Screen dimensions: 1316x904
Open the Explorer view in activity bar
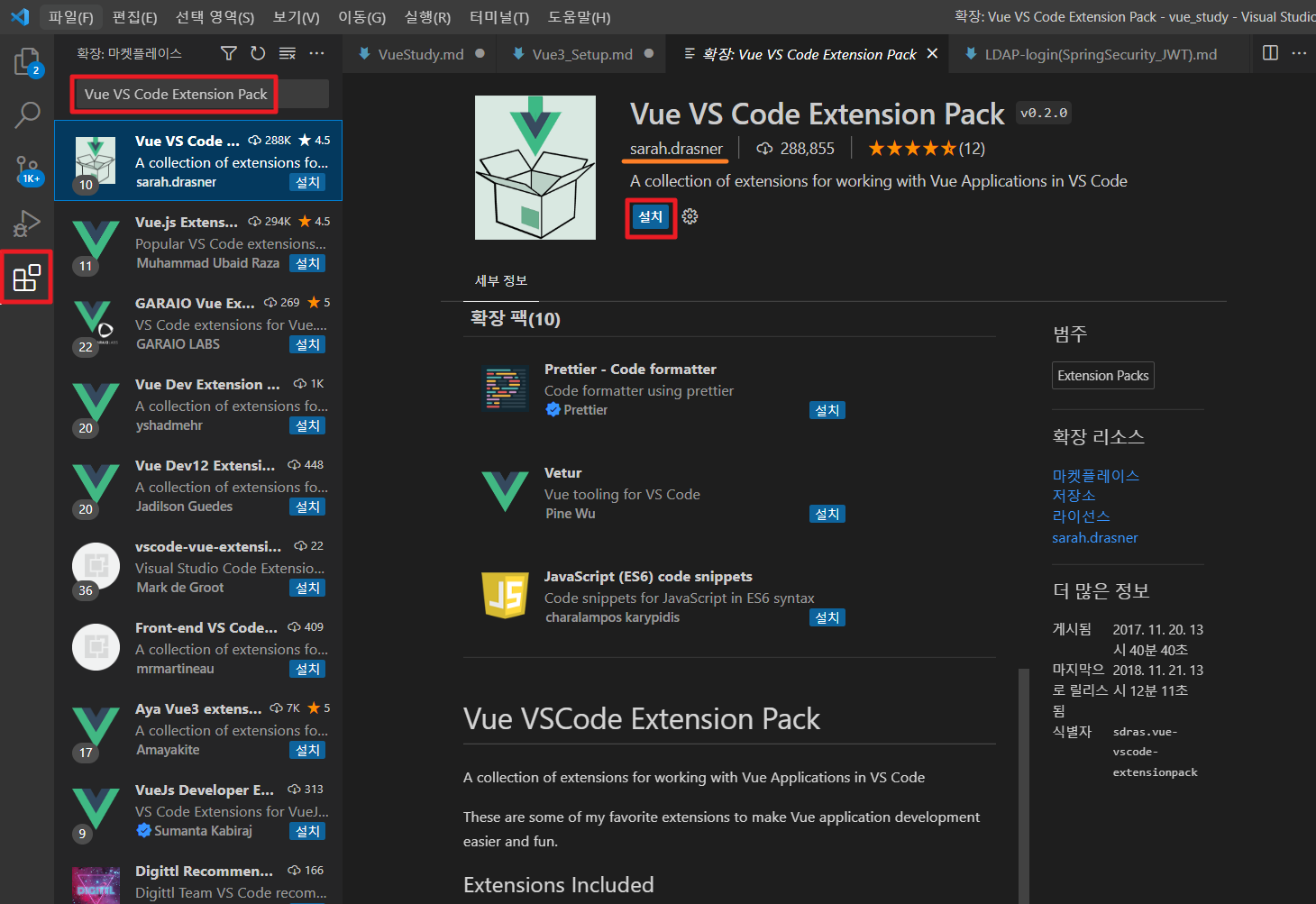click(x=27, y=61)
